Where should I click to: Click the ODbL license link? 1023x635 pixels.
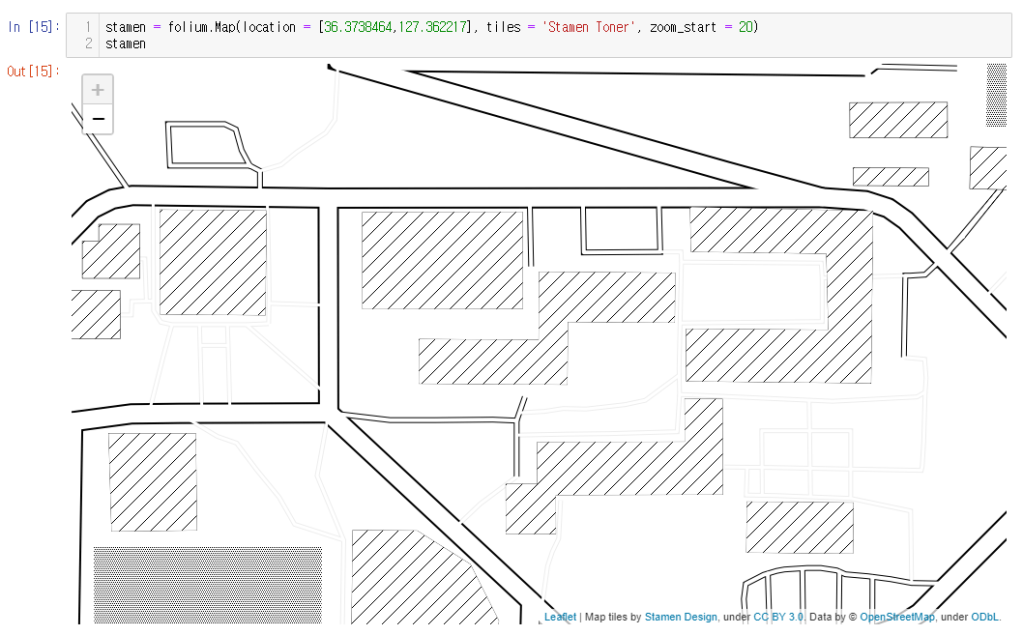[985, 617]
